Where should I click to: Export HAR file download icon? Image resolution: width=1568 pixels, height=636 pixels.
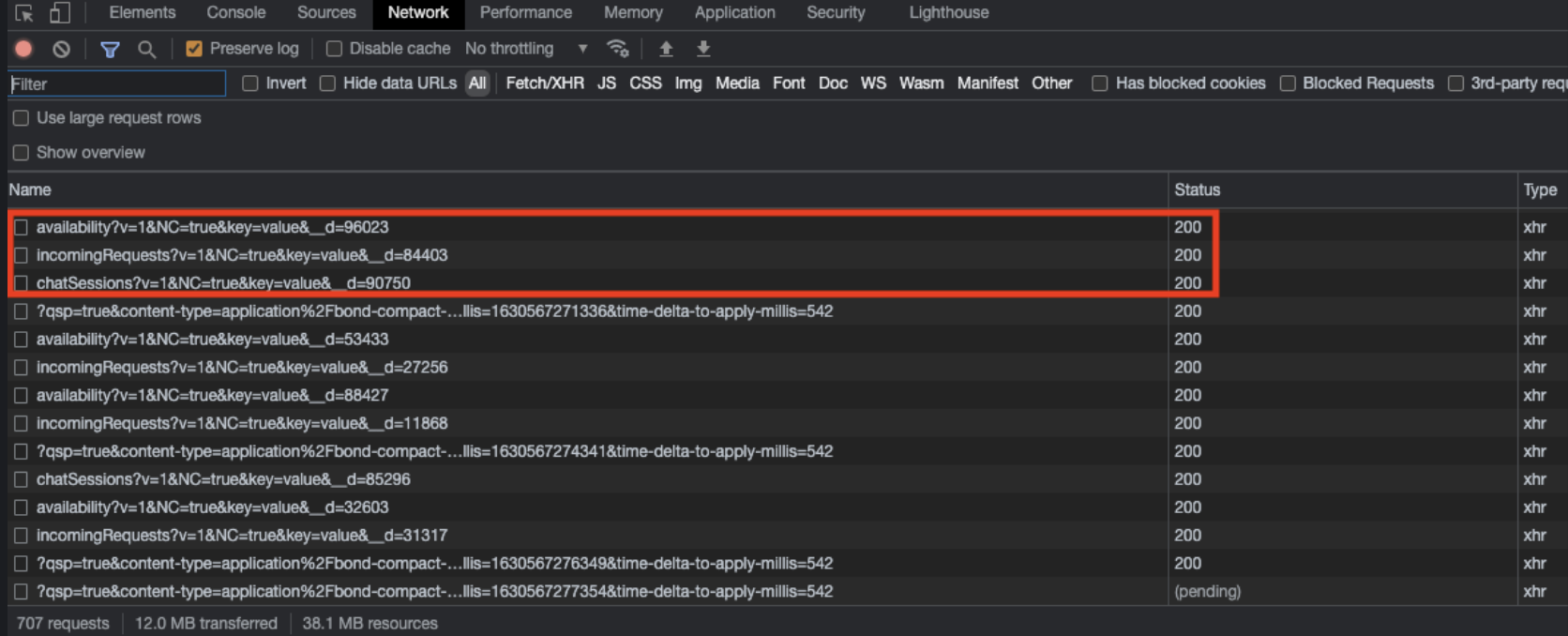coord(703,49)
